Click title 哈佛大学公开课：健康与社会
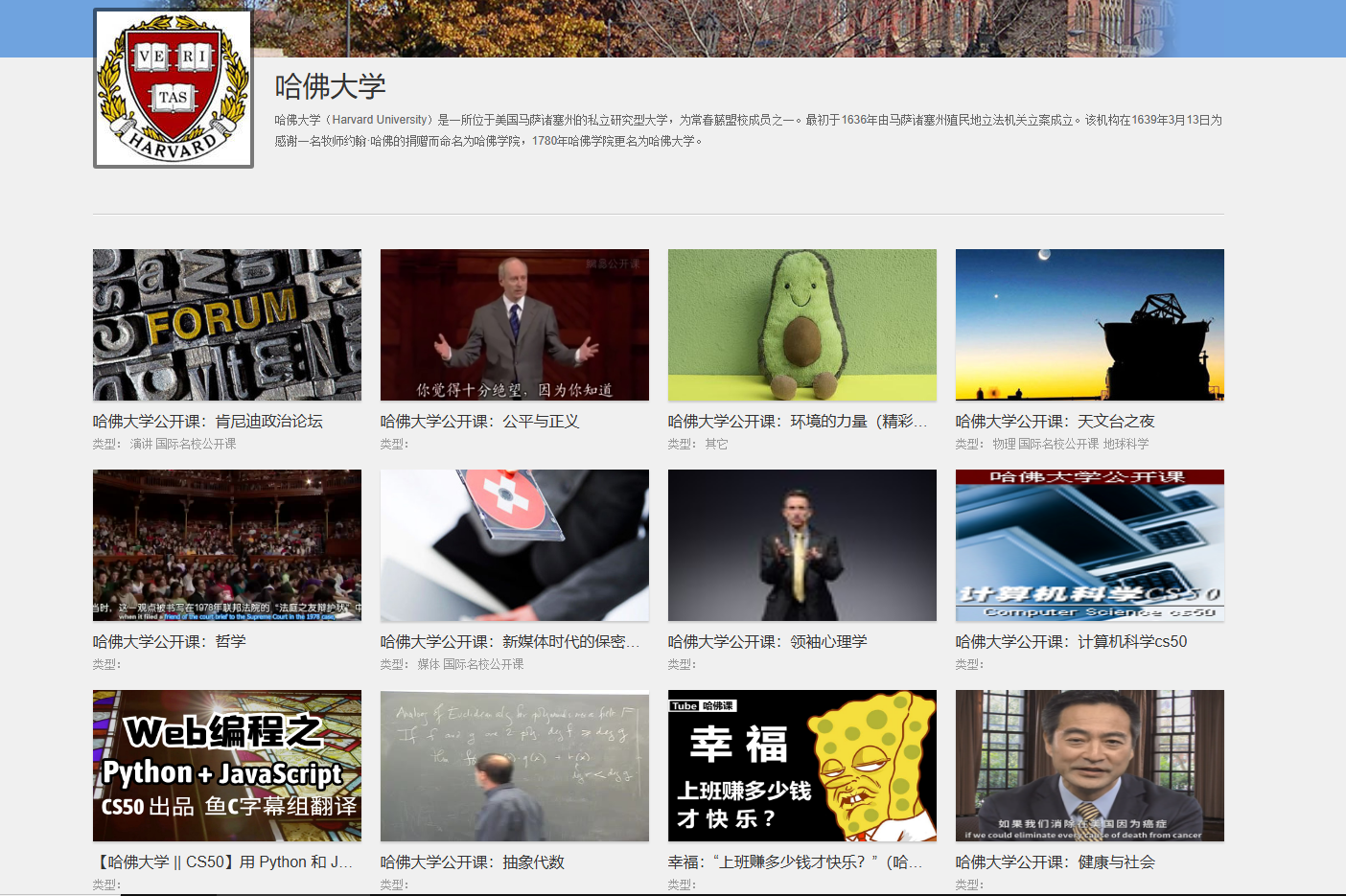The image size is (1346, 896). 1056,862
